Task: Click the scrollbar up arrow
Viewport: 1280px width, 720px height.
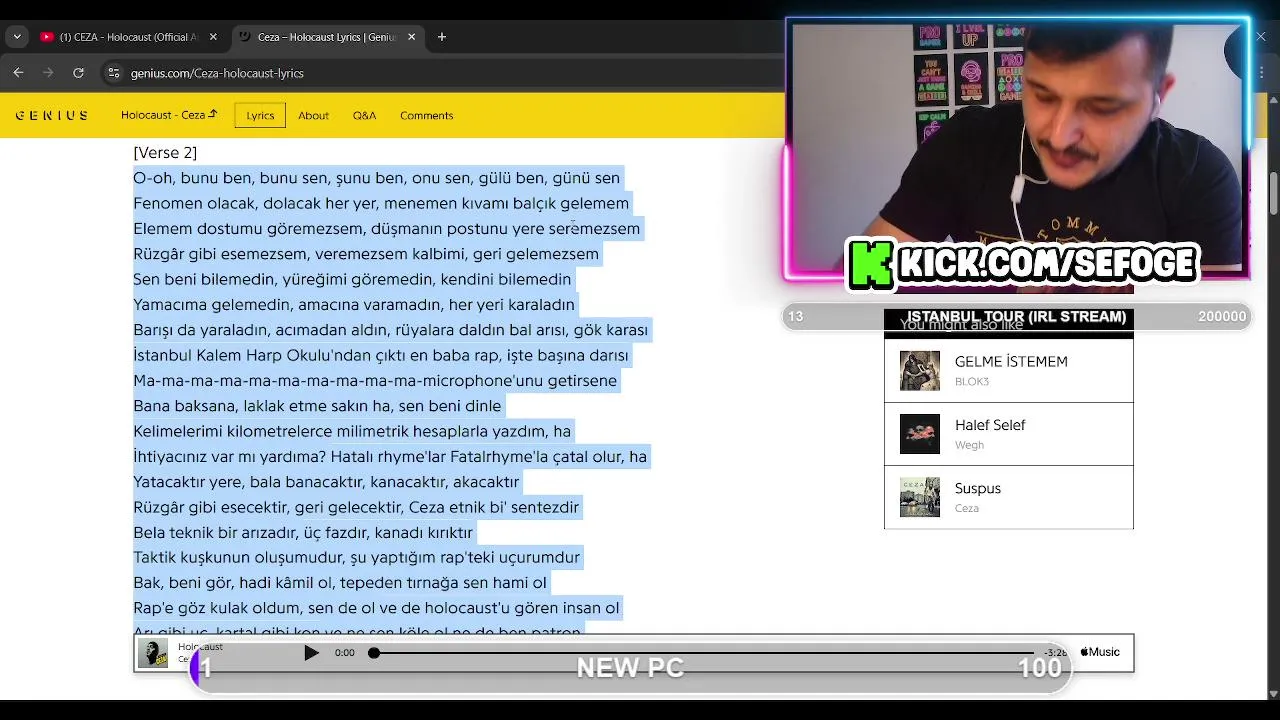Action: pyautogui.click(x=1272, y=100)
